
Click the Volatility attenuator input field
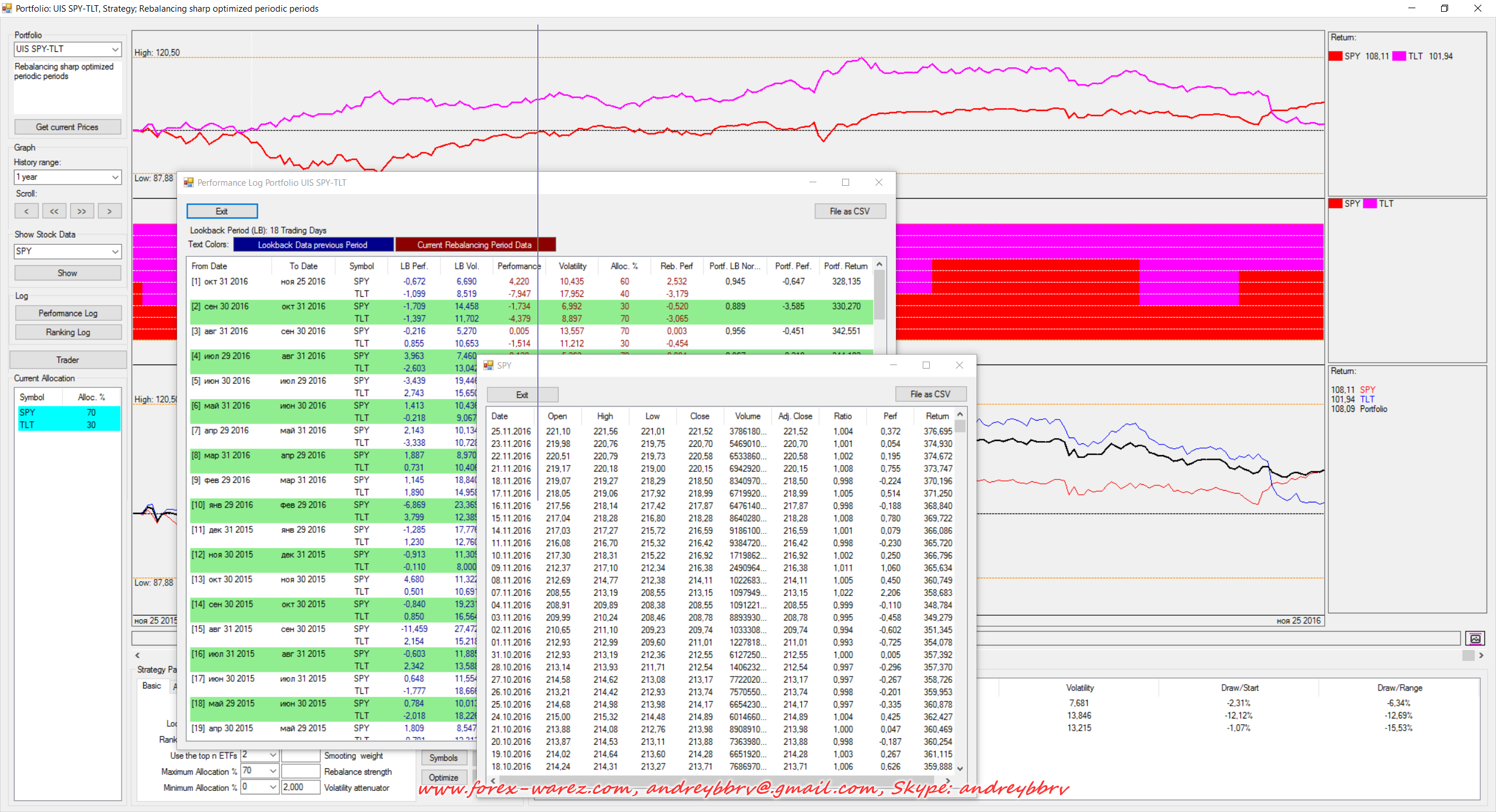(300, 787)
